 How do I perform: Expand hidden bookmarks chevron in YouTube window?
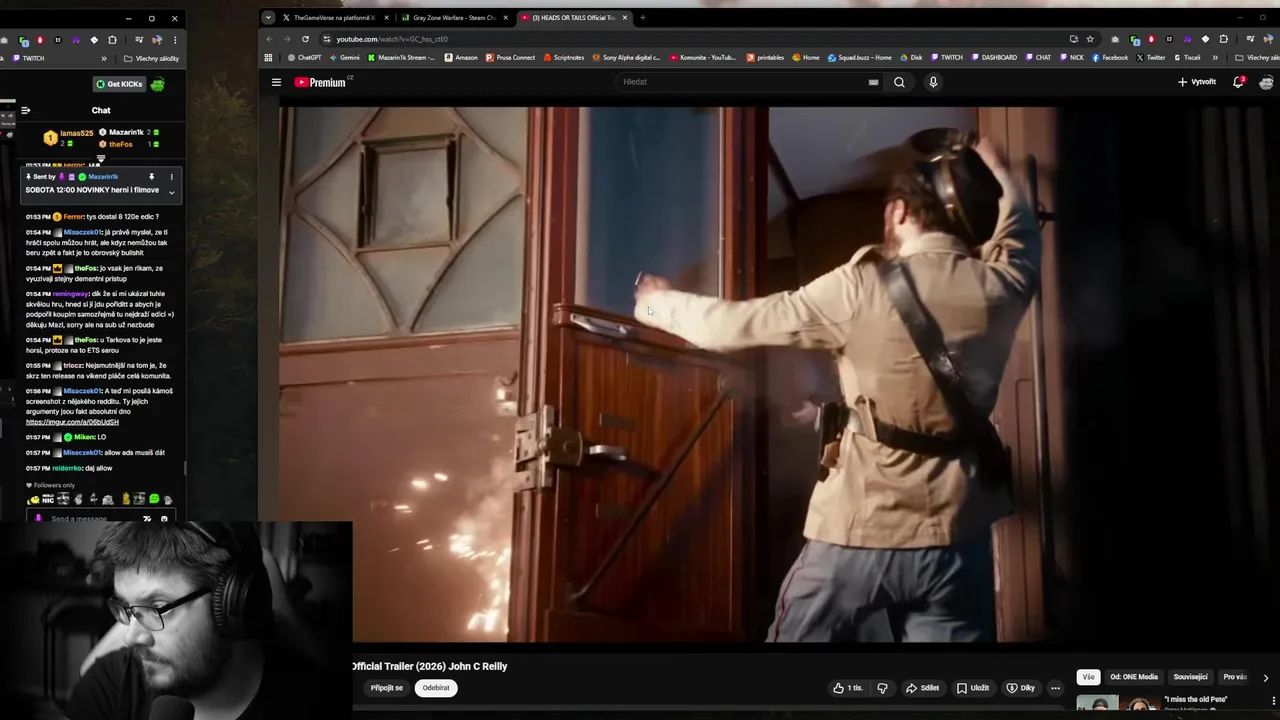pos(1215,58)
